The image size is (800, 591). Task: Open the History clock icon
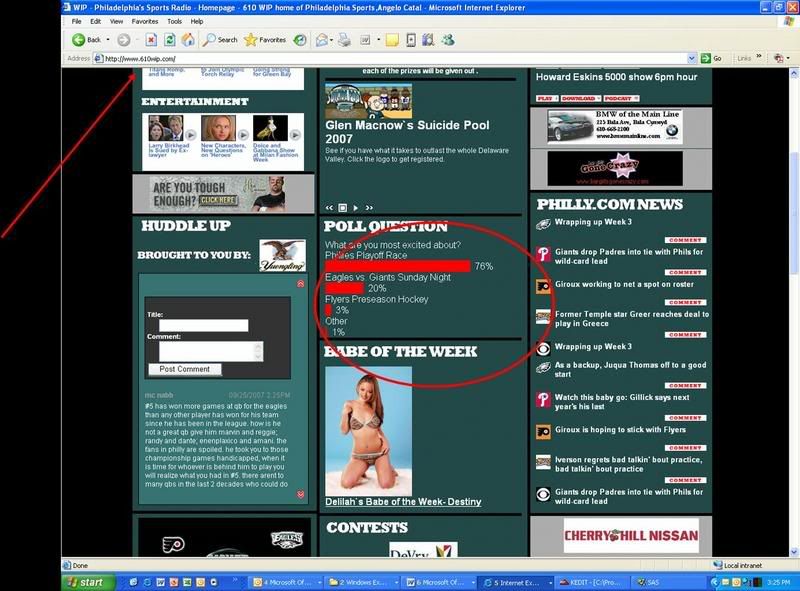(x=300, y=40)
